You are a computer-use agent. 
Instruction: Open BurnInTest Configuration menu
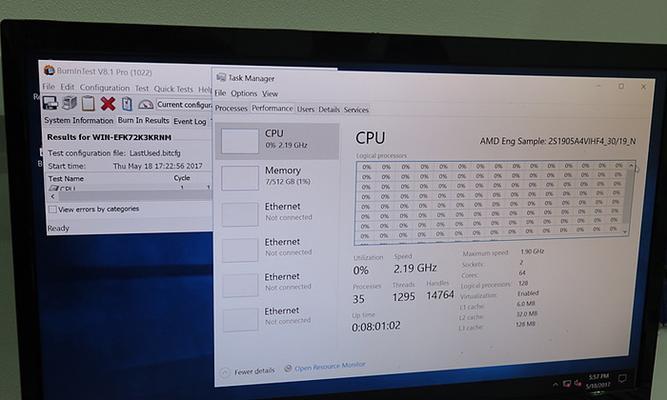point(105,88)
